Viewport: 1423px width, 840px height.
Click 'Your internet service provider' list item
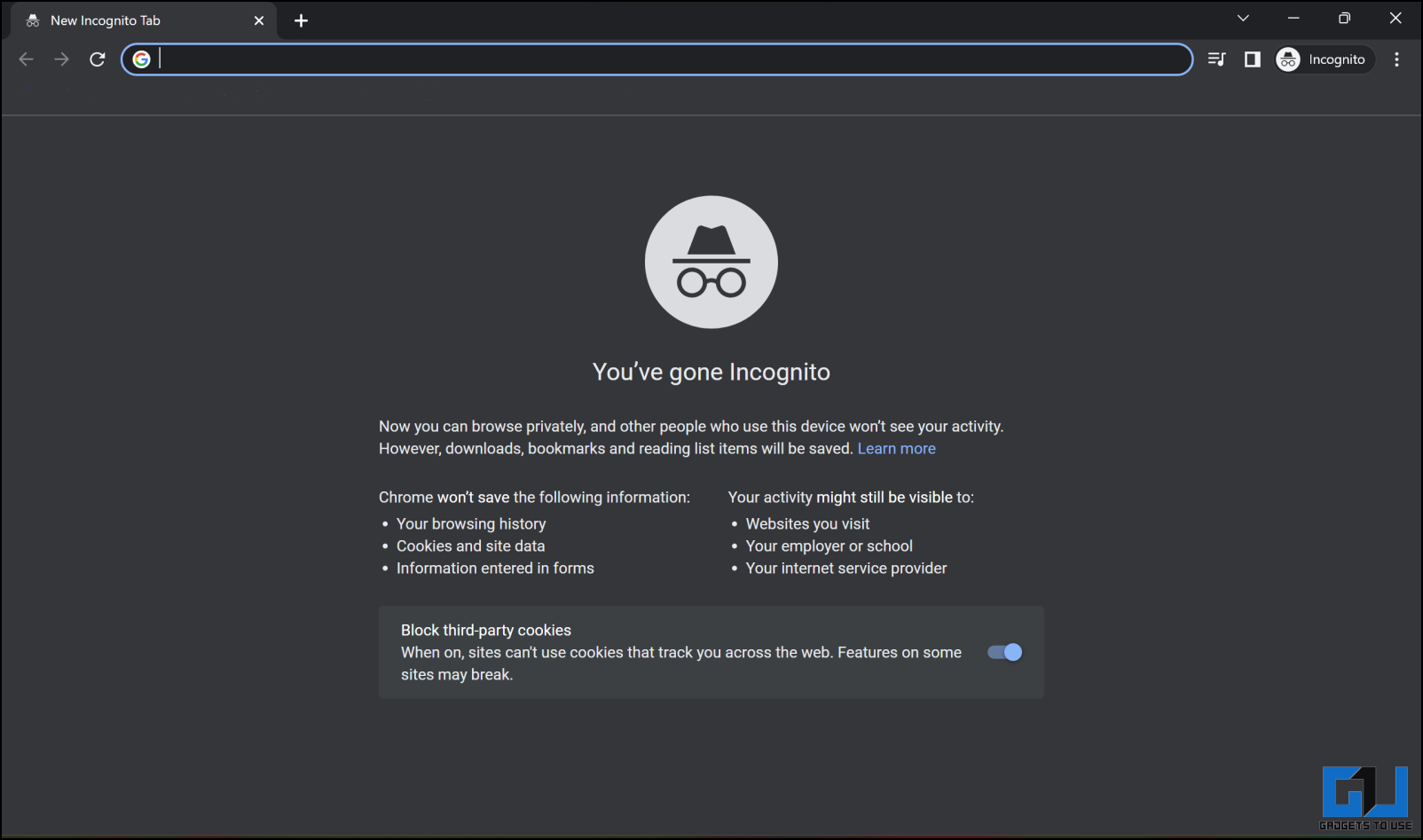click(846, 569)
